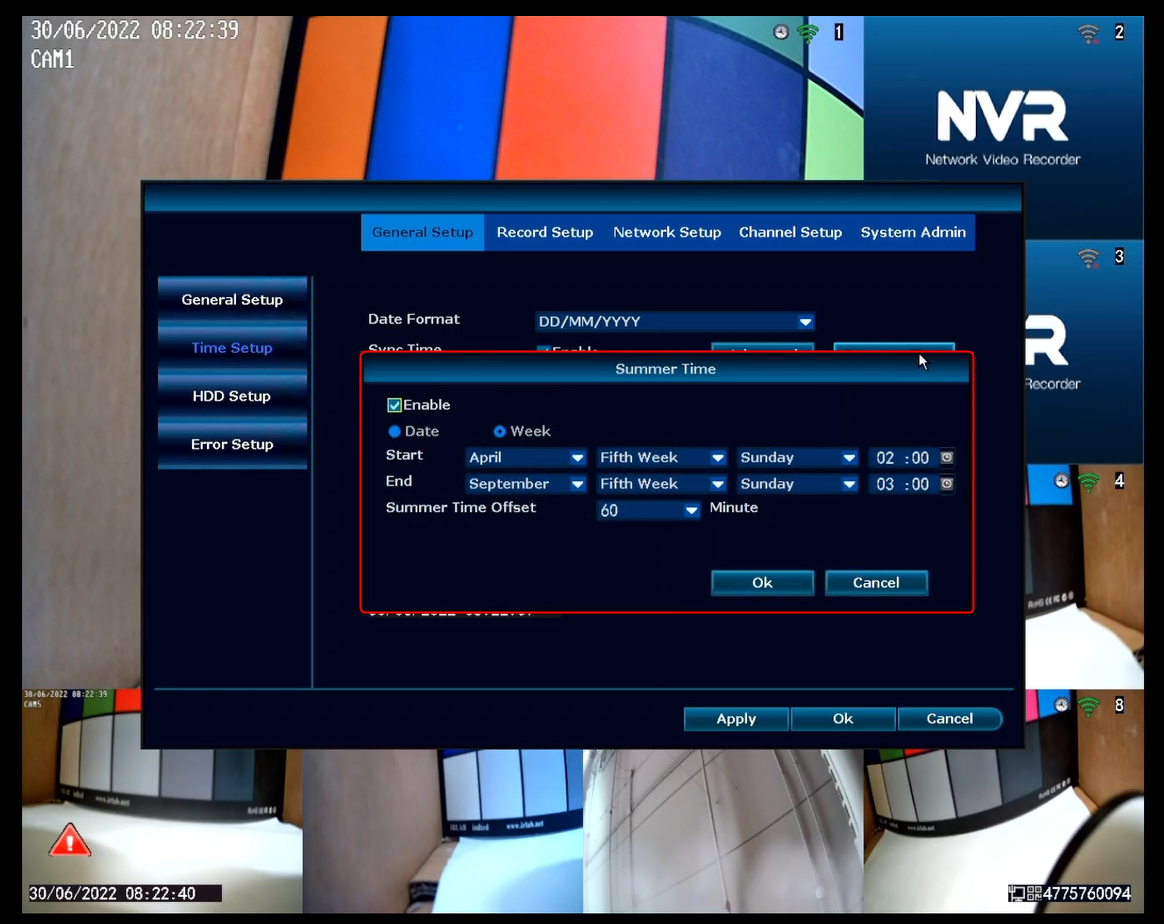Screen dimensions: 1164x924
Task: Switch to the Record Setup tab
Action: click(x=545, y=232)
